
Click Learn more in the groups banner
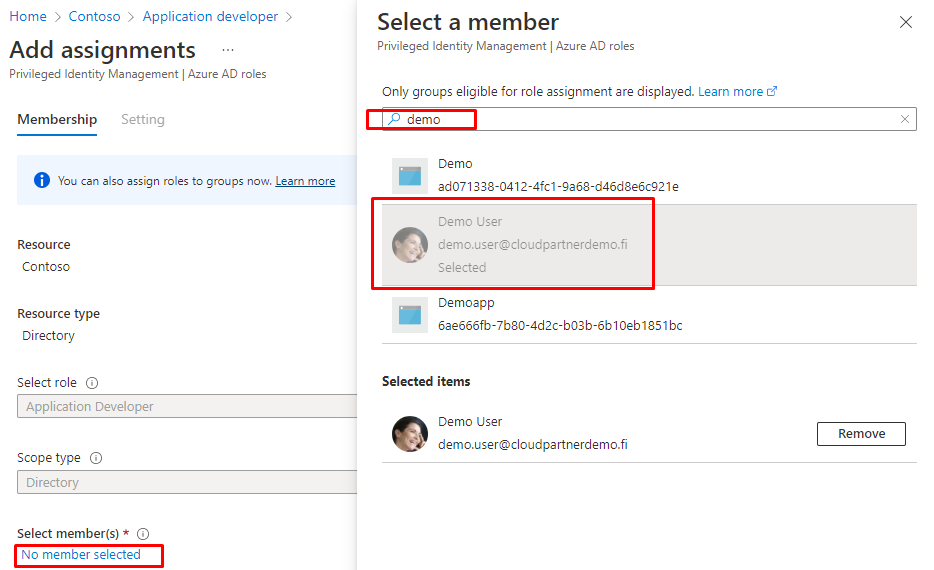(305, 181)
